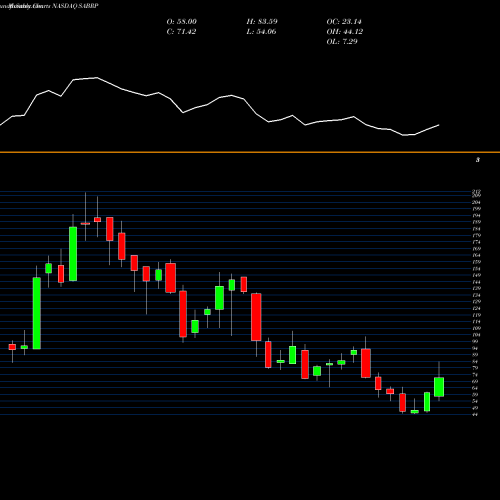
Task: Click the 149 price axis label
Action: click(477, 275)
